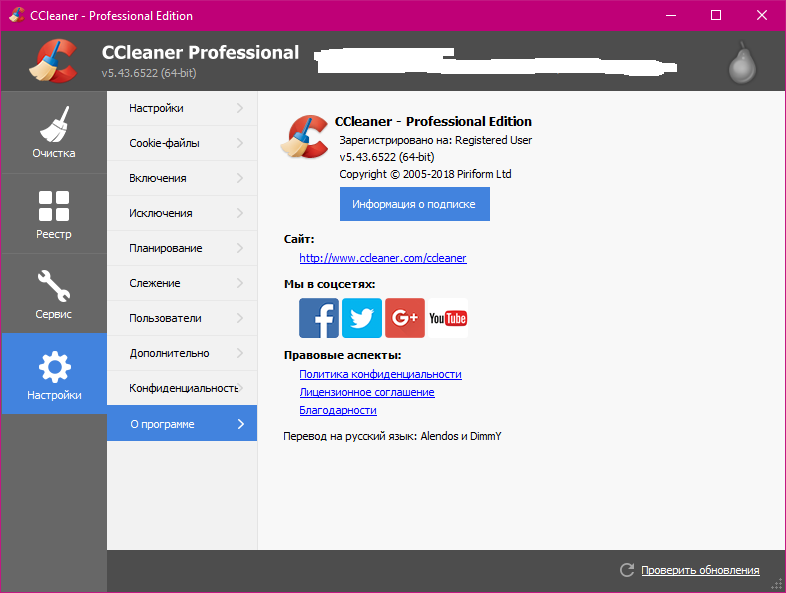Screen dimensions: 786x593
Task: Click the version v5.43.6522 text in About panel
Action: coord(386,157)
